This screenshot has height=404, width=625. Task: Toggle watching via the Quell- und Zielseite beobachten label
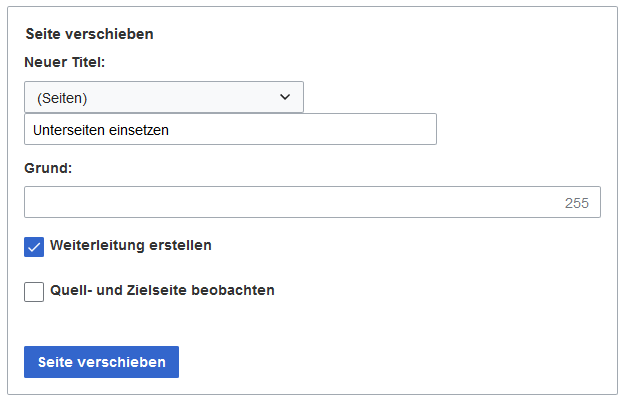(x=162, y=290)
